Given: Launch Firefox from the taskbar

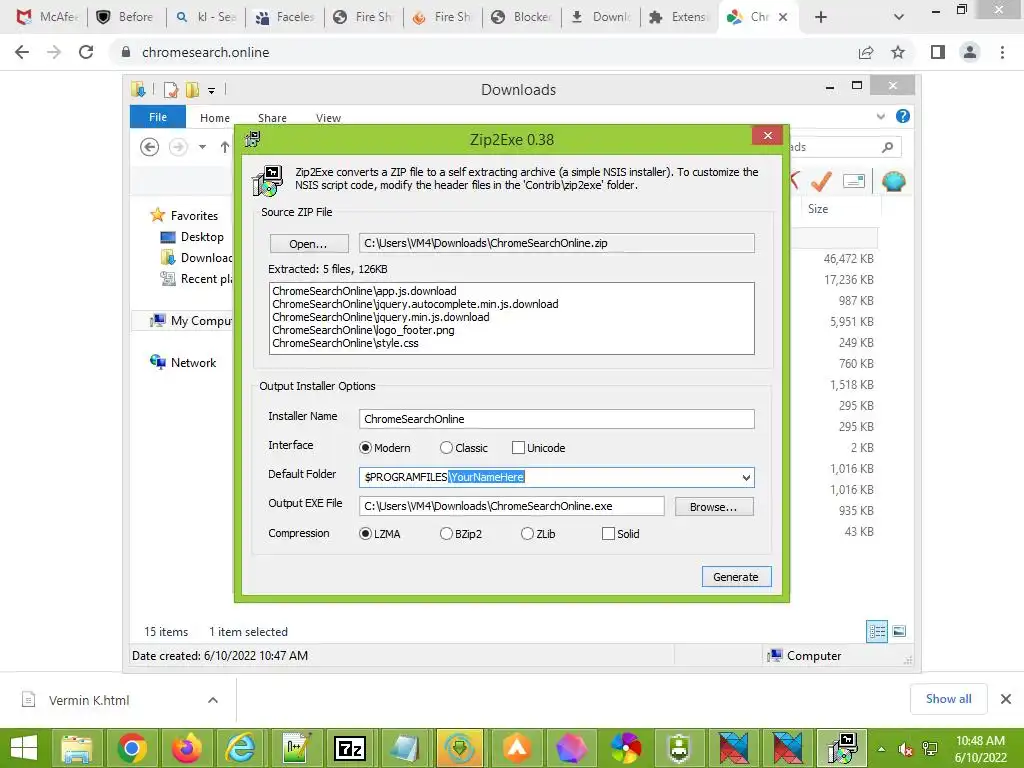Looking at the screenshot, I should tap(187, 748).
